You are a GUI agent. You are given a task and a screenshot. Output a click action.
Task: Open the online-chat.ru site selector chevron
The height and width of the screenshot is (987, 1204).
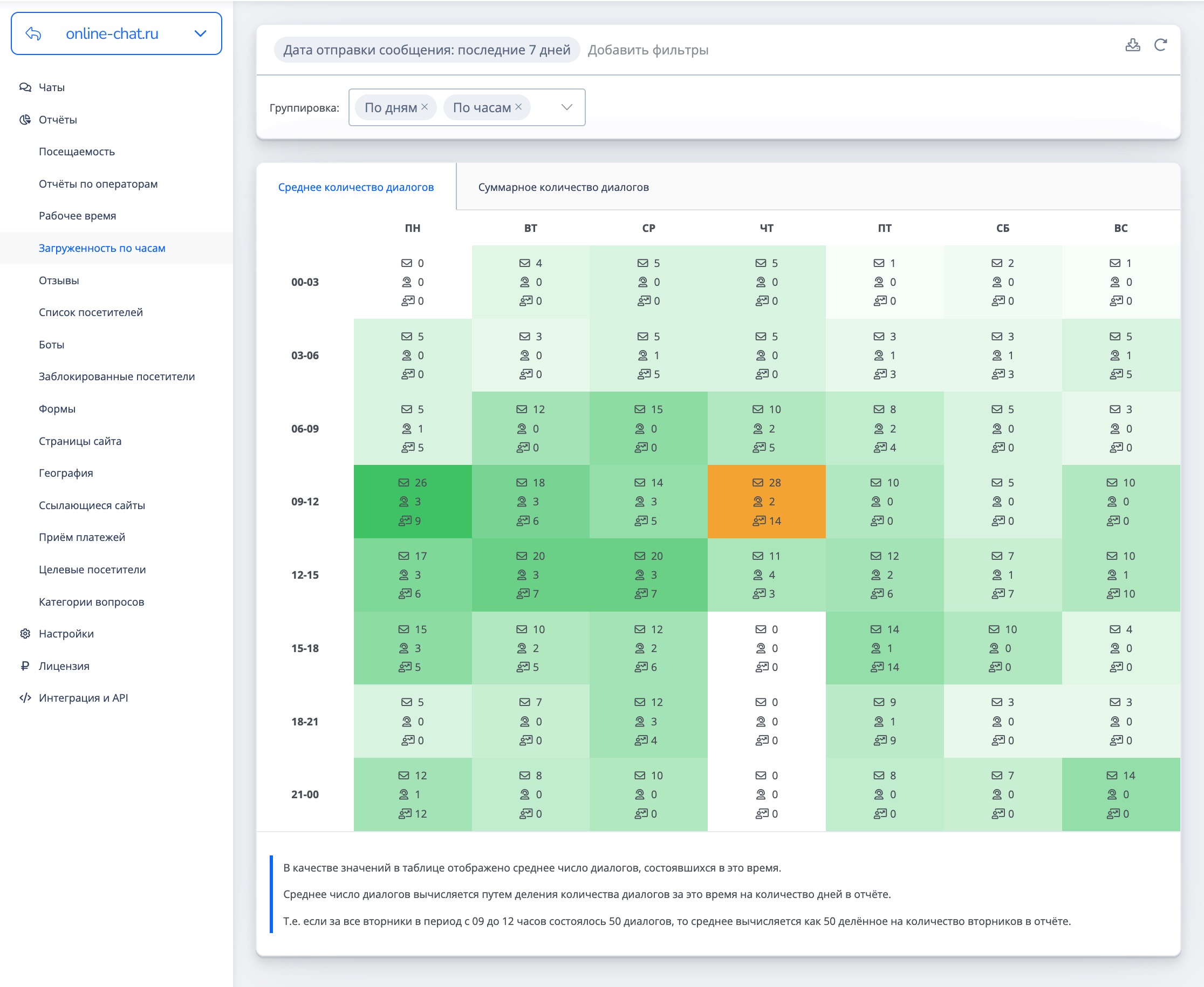pyautogui.click(x=200, y=33)
